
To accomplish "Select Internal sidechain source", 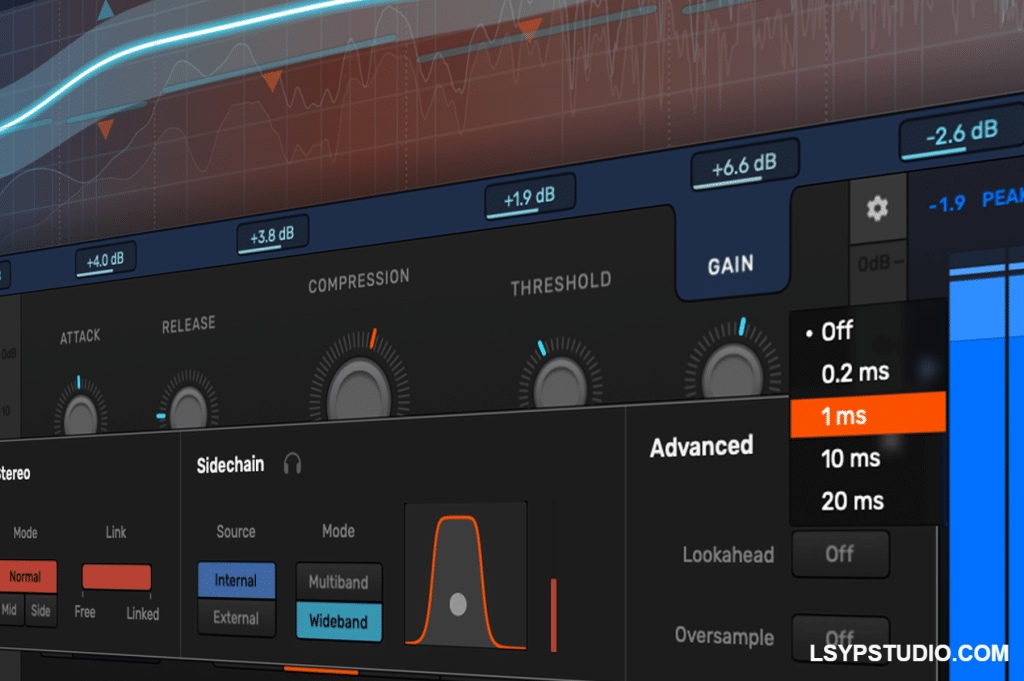I will pos(235,580).
